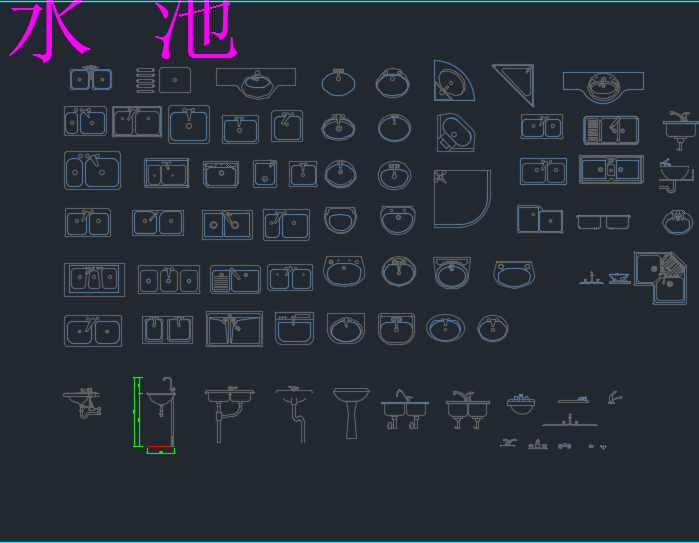
Task: Click the wide countertop basin at top right
Action: pos(603,87)
